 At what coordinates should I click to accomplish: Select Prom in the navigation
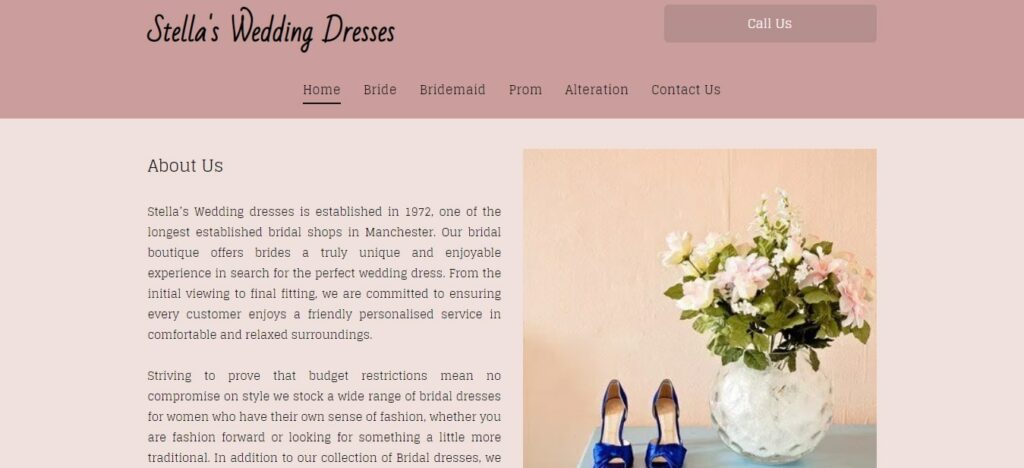pyautogui.click(x=525, y=89)
